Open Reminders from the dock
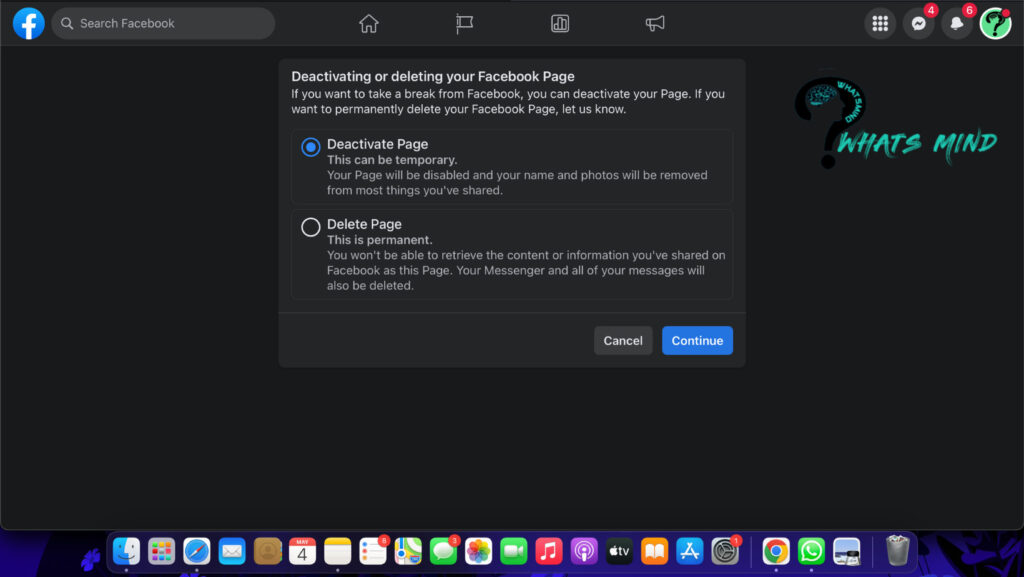 click(x=373, y=552)
